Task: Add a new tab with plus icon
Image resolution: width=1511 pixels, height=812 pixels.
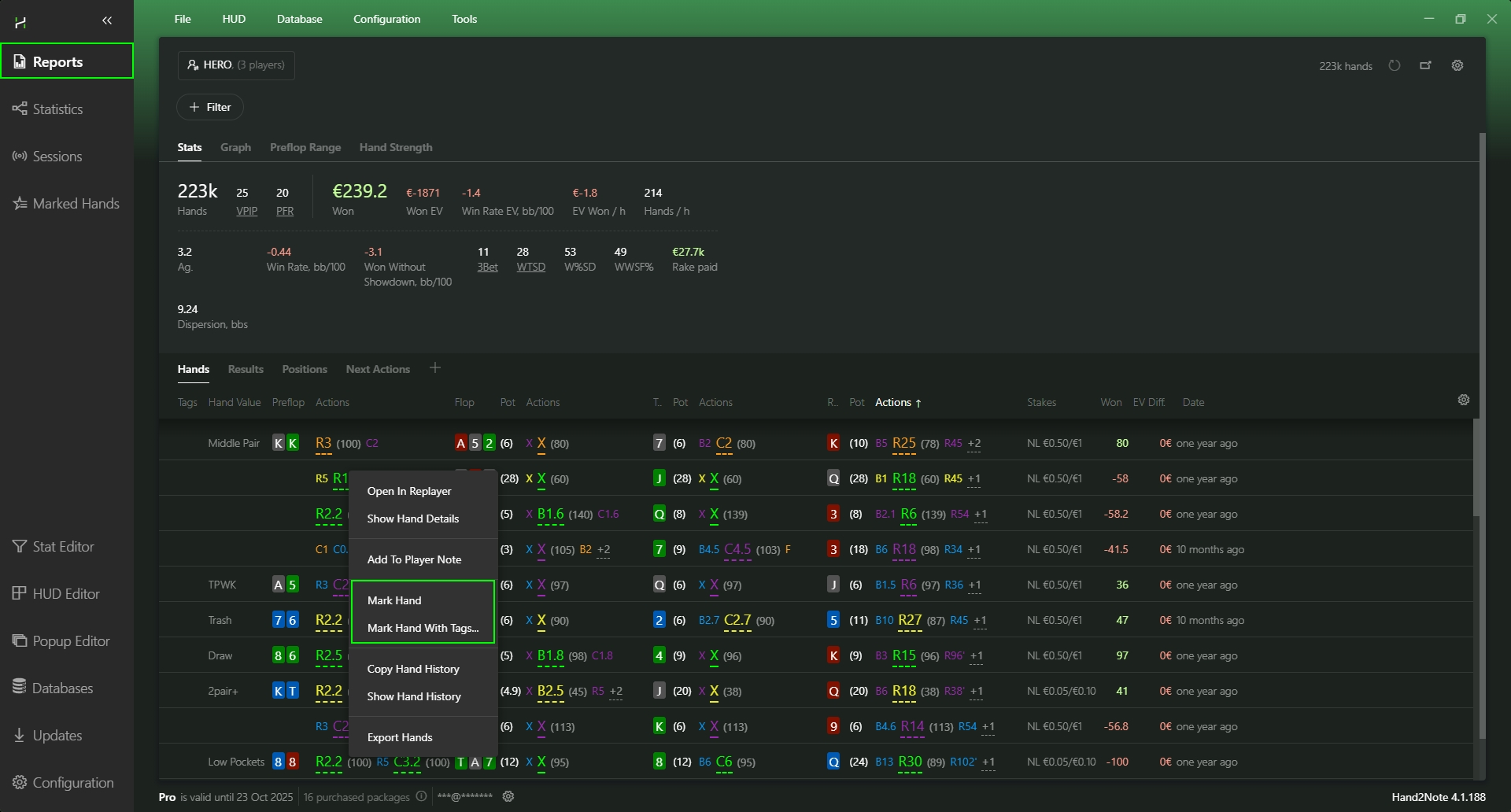Action: click(435, 368)
